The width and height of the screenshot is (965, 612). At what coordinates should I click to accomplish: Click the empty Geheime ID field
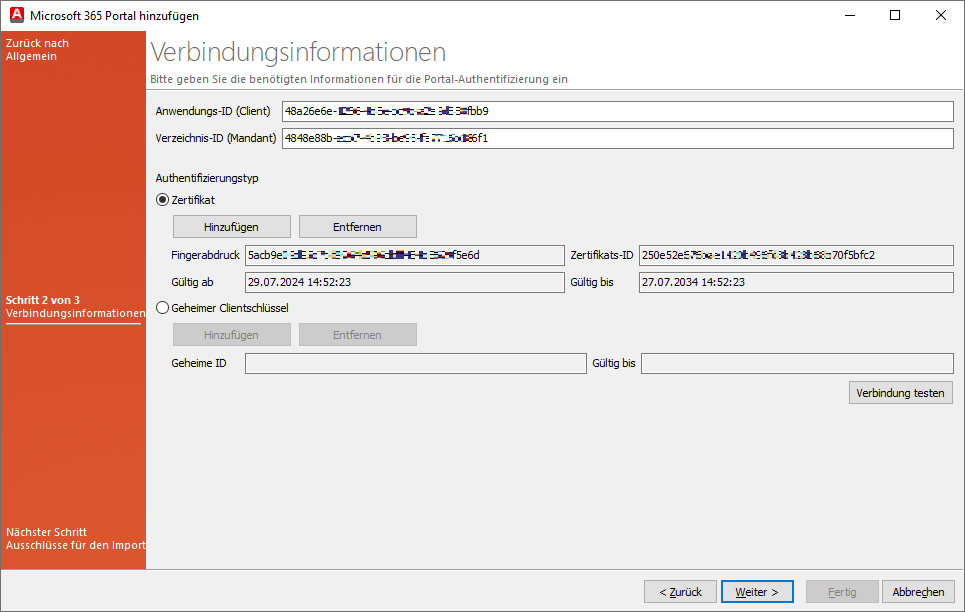pyautogui.click(x=415, y=363)
